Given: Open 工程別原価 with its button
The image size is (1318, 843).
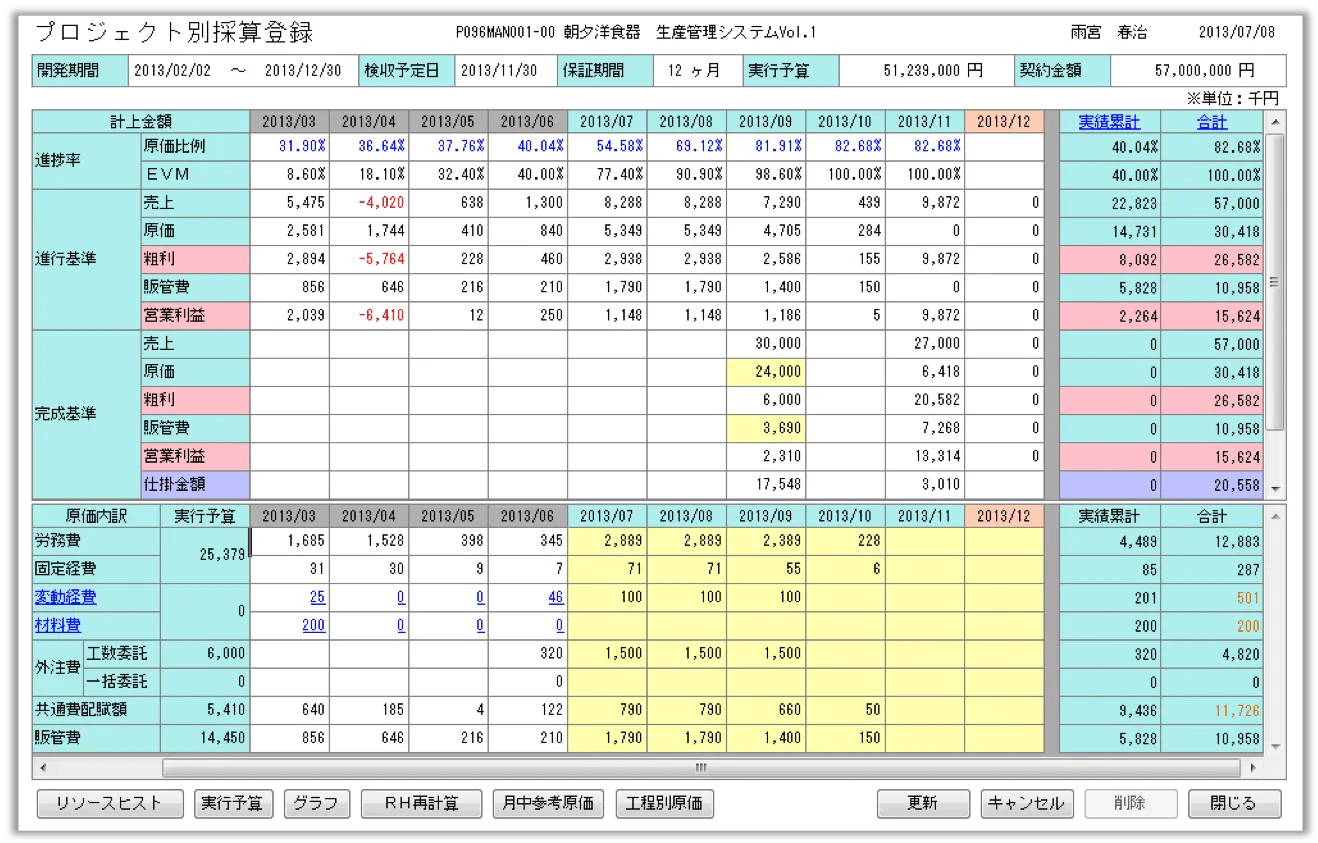Looking at the screenshot, I should pos(664,803).
